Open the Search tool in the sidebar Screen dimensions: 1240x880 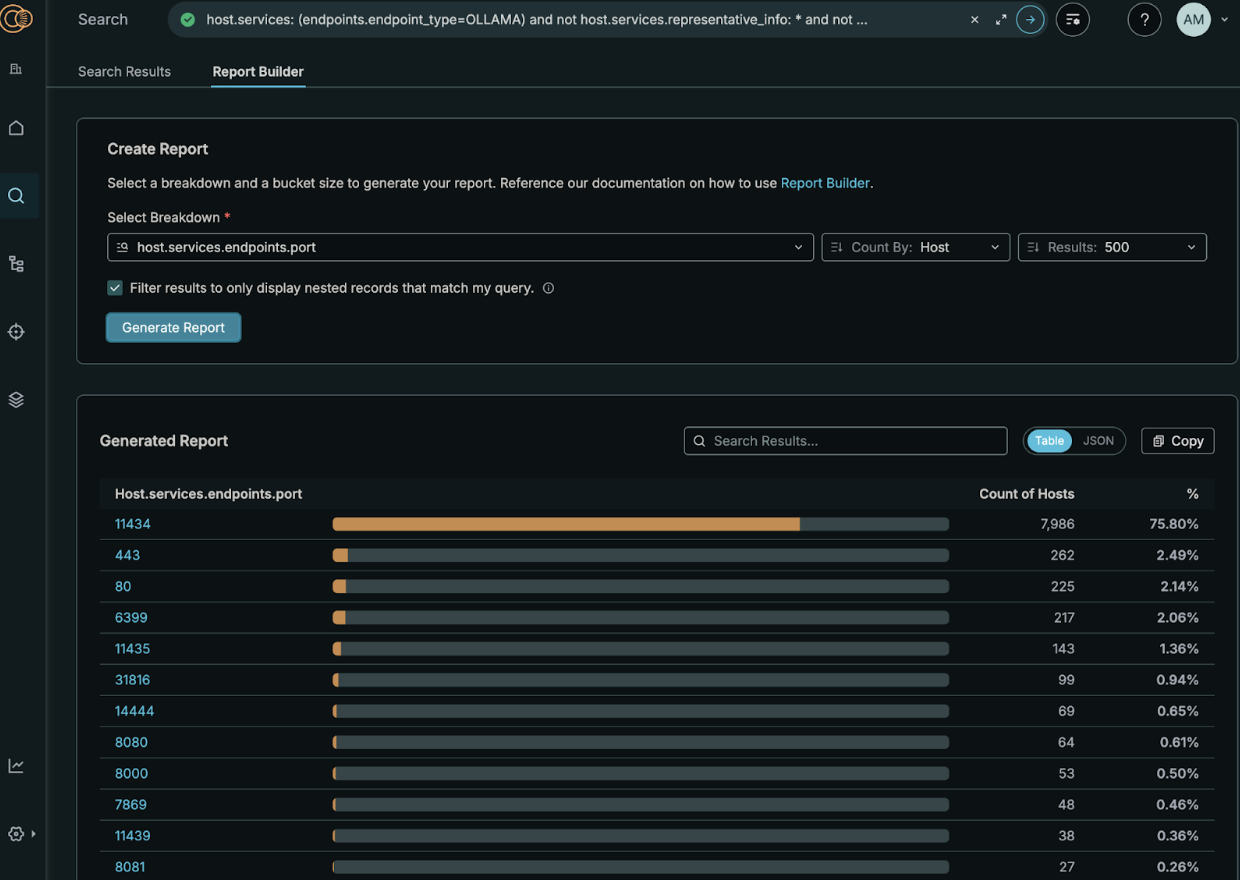[15, 195]
